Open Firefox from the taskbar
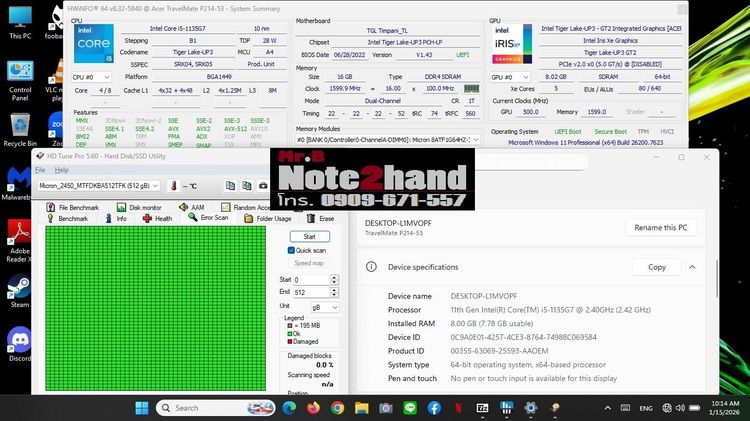750x421 pixels. (x=313, y=408)
